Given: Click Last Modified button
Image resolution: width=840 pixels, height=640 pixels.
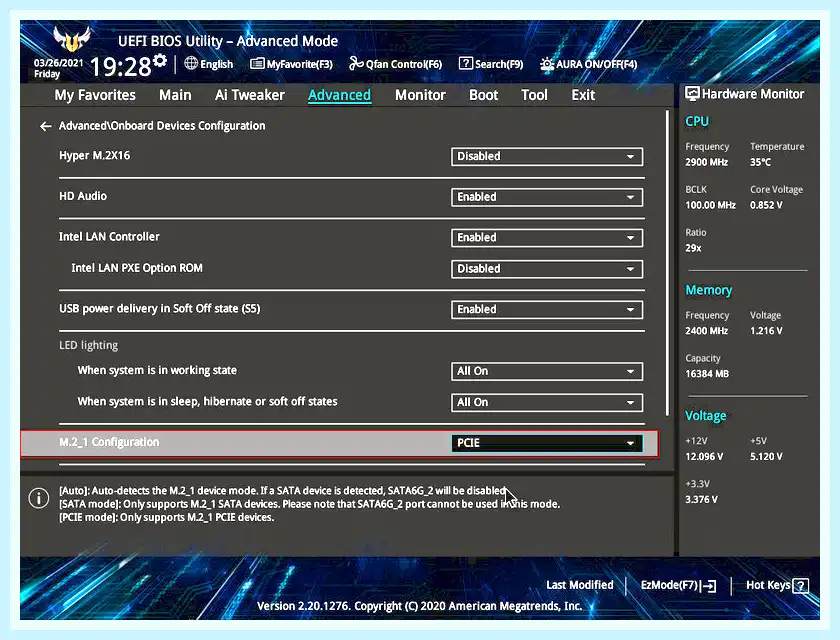Looking at the screenshot, I should pos(580,585).
